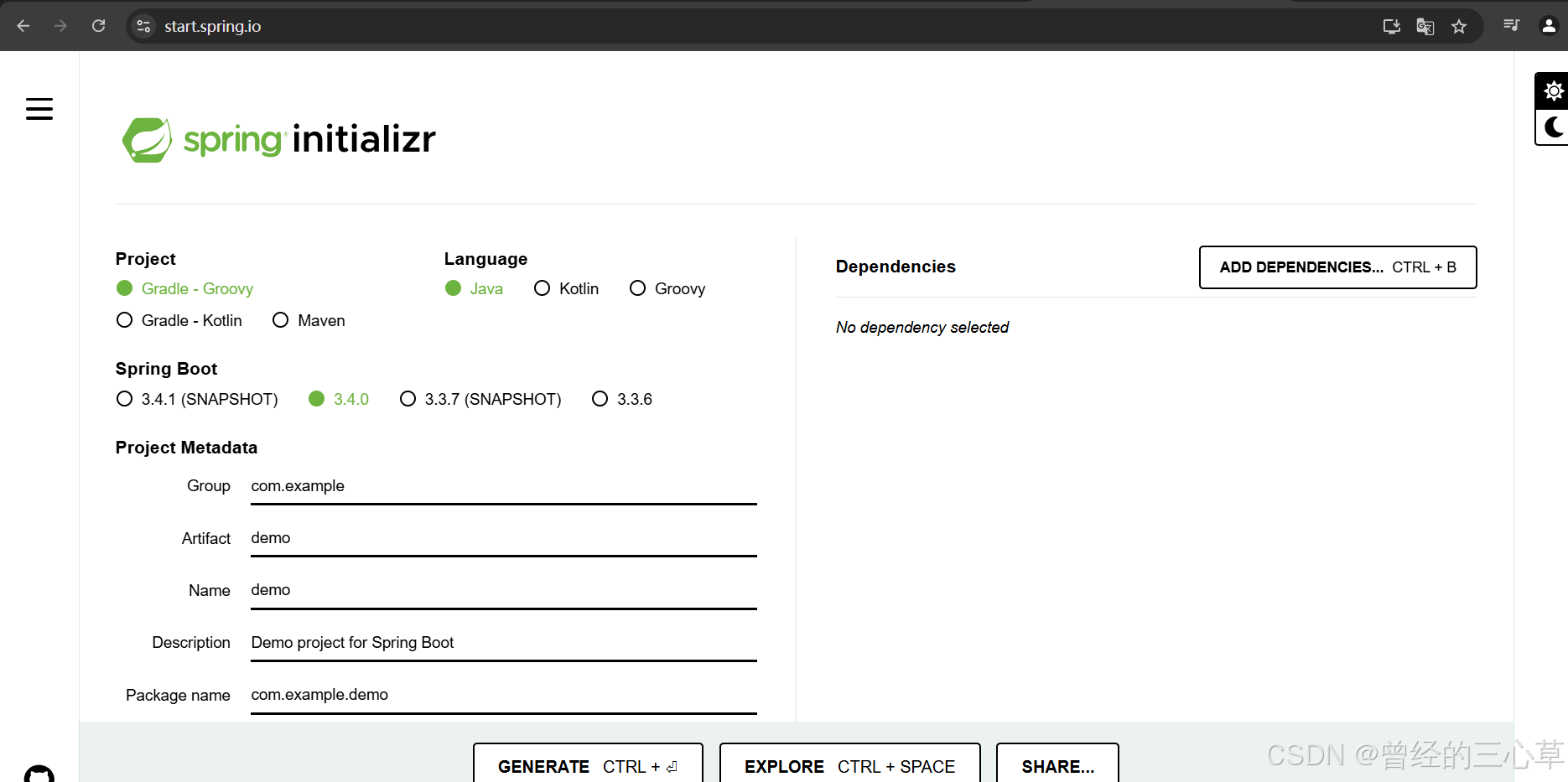Click the 'No dependency selected' text

coord(922,327)
